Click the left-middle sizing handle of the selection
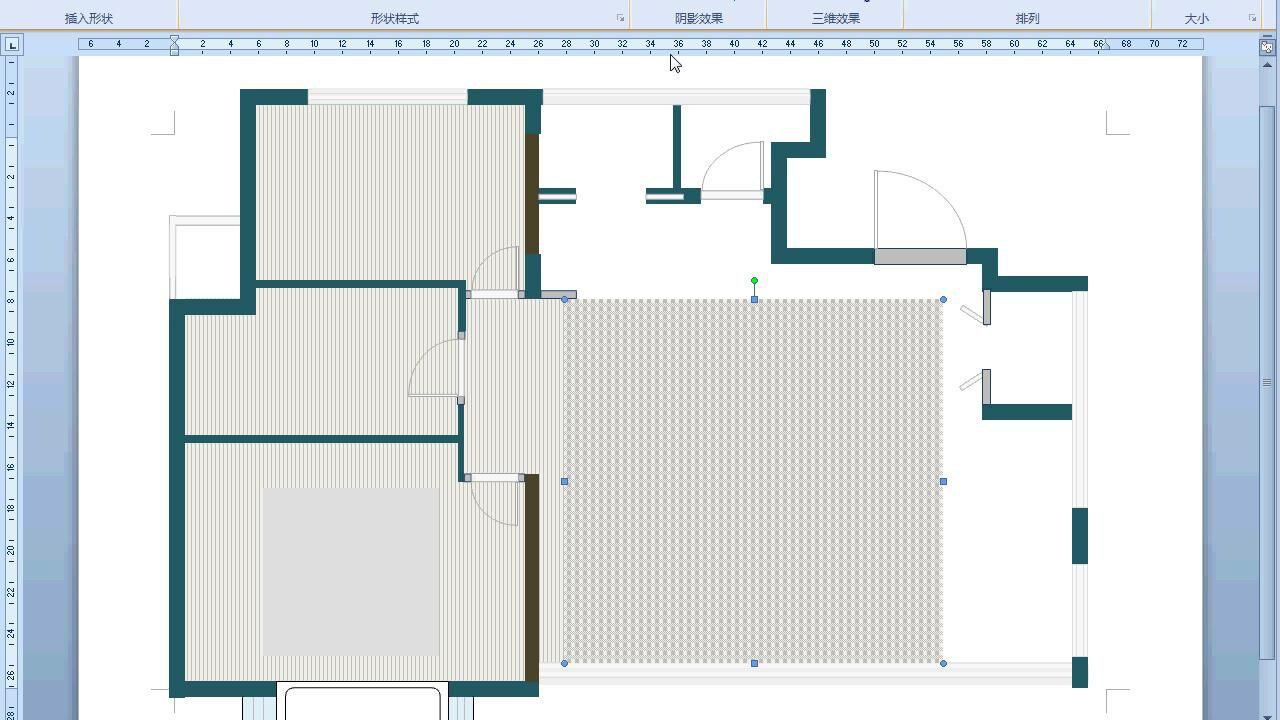Screen dimensions: 1280x720 click(x=565, y=481)
